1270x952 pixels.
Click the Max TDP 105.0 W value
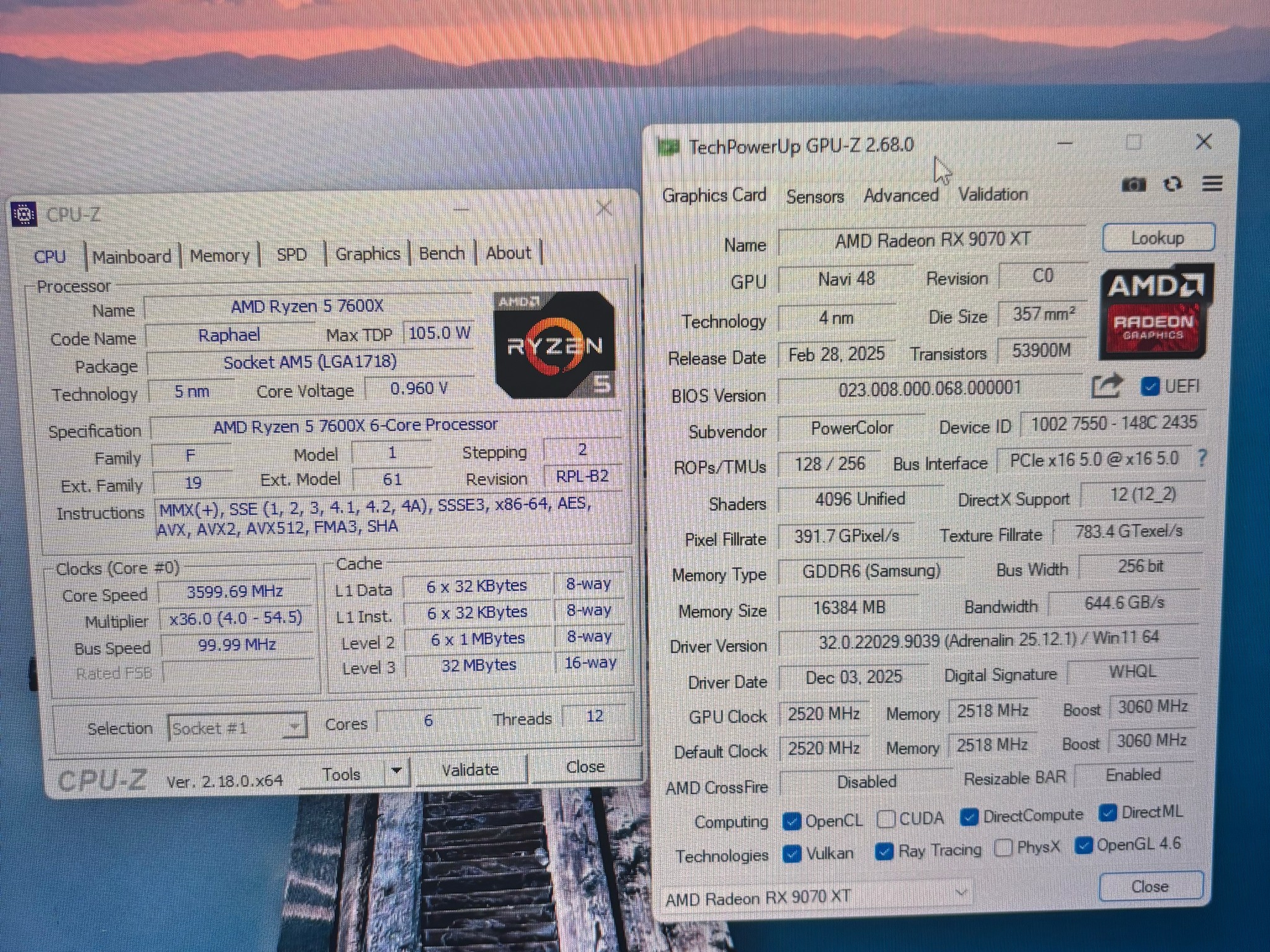pyautogui.click(x=438, y=333)
